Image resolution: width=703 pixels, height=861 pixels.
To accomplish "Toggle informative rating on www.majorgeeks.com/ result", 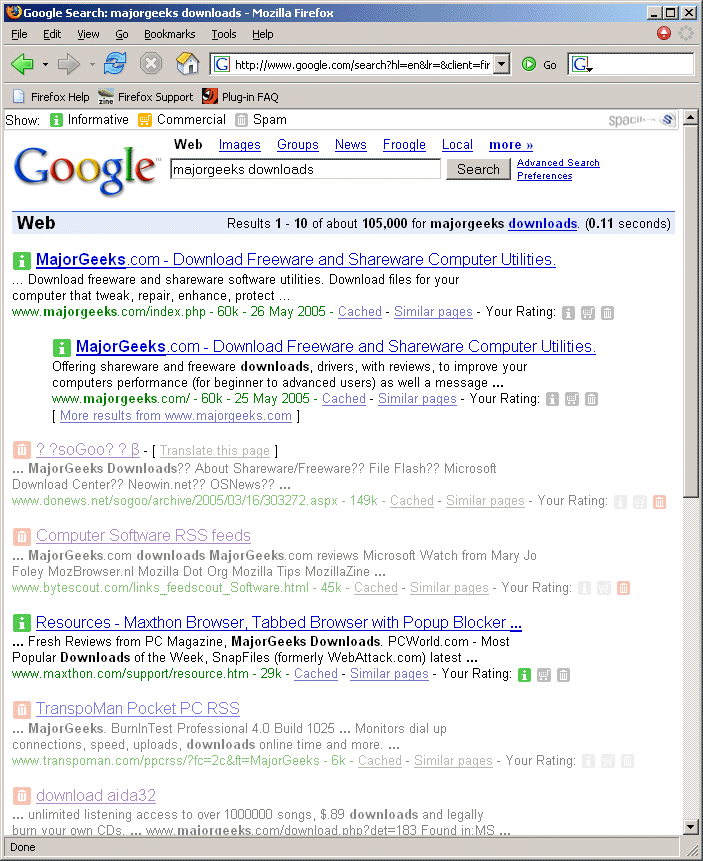I will pyautogui.click(x=552, y=399).
